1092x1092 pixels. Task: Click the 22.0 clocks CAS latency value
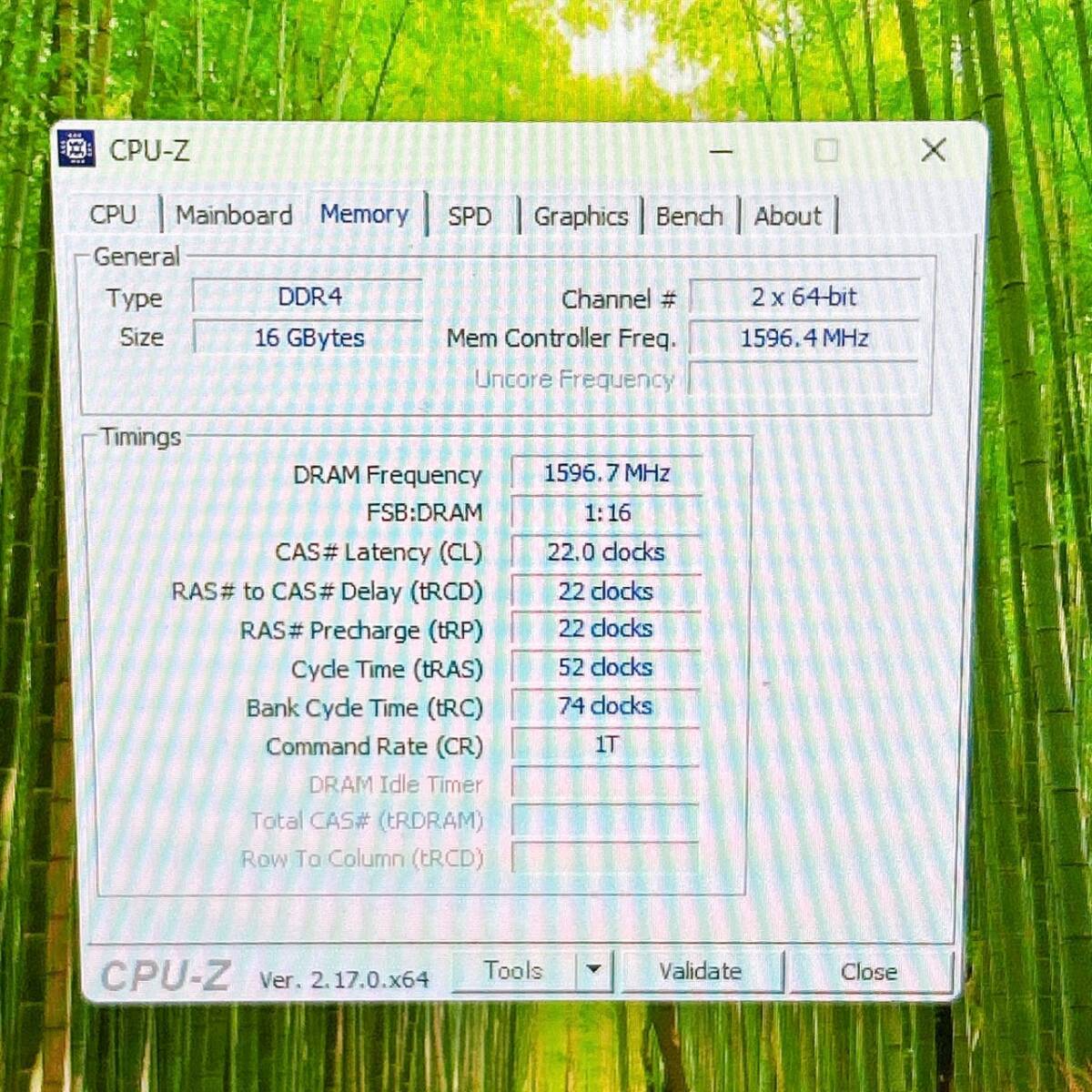[x=607, y=551]
